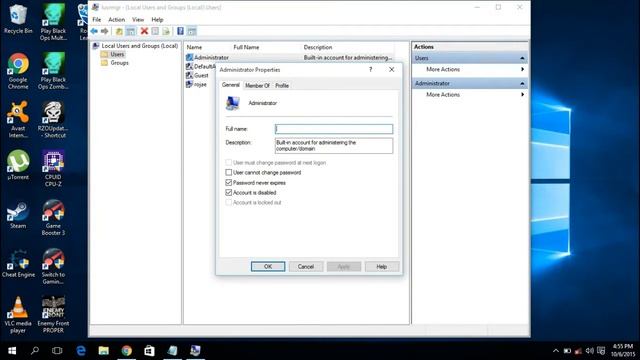Click the Export List toolbar icon
The width and height of the screenshot is (640, 360).
(166, 31)
